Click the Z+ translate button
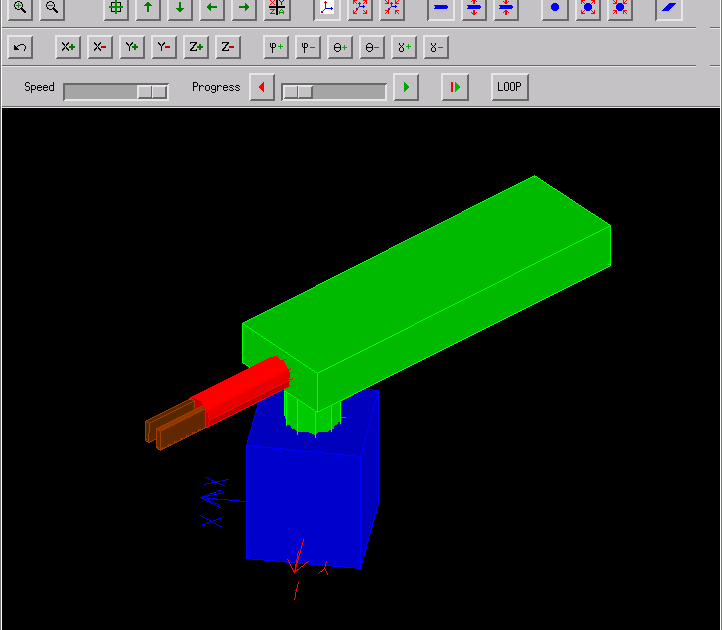The height and width of the screenshot is (630, 722). [x=196, y=47]
